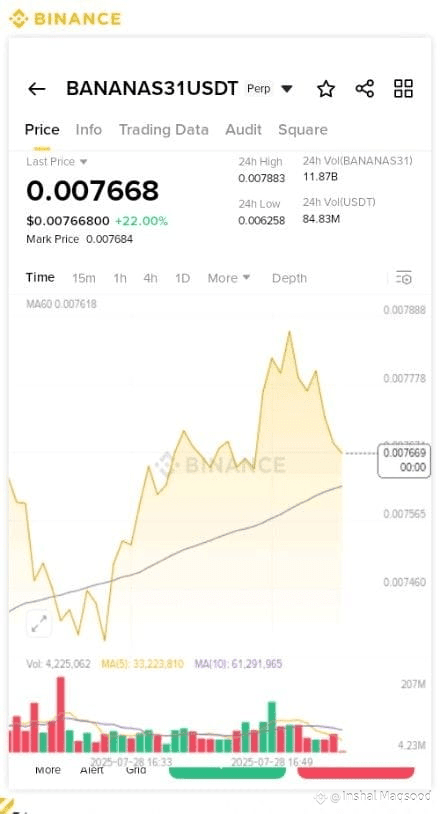Expand the Perp contract selector arrow
The image size is (440, 814).
286,89
